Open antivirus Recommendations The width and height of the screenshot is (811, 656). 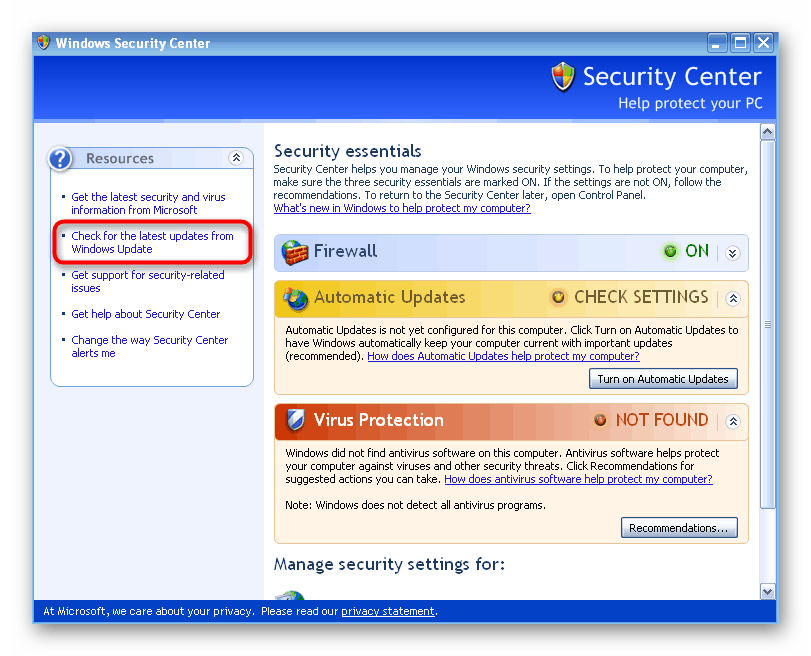point(679,527)
